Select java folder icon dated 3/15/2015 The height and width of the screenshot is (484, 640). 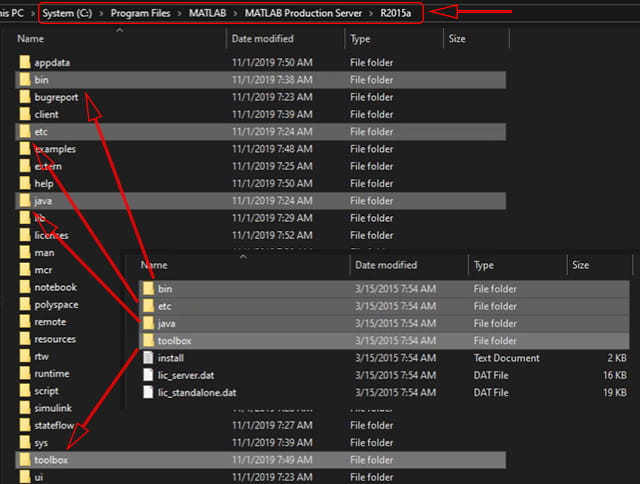pos(149,323)
